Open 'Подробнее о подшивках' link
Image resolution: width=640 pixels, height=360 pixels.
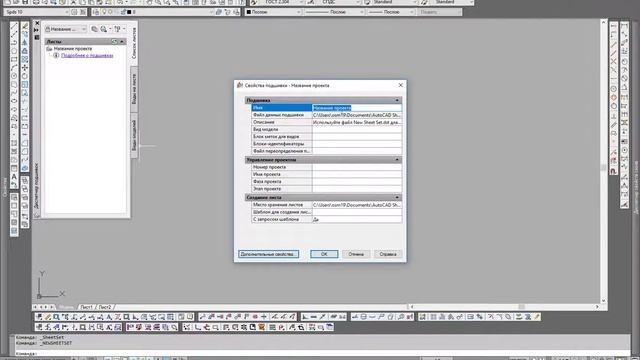tap(87, 56)
